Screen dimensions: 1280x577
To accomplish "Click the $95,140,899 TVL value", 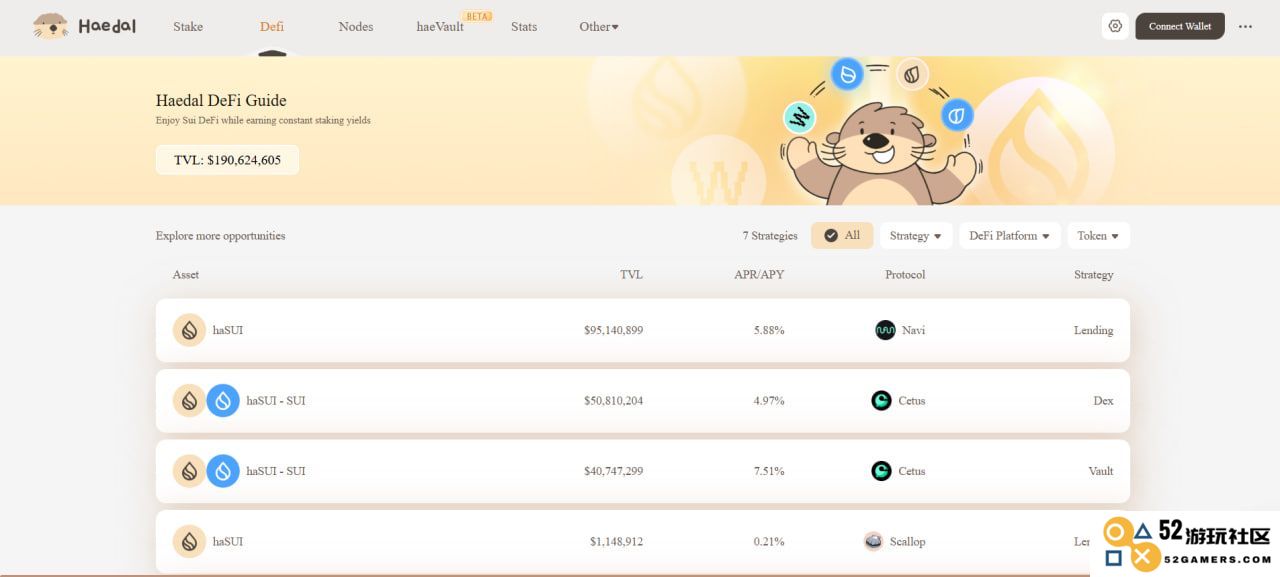I will (613, 330).
